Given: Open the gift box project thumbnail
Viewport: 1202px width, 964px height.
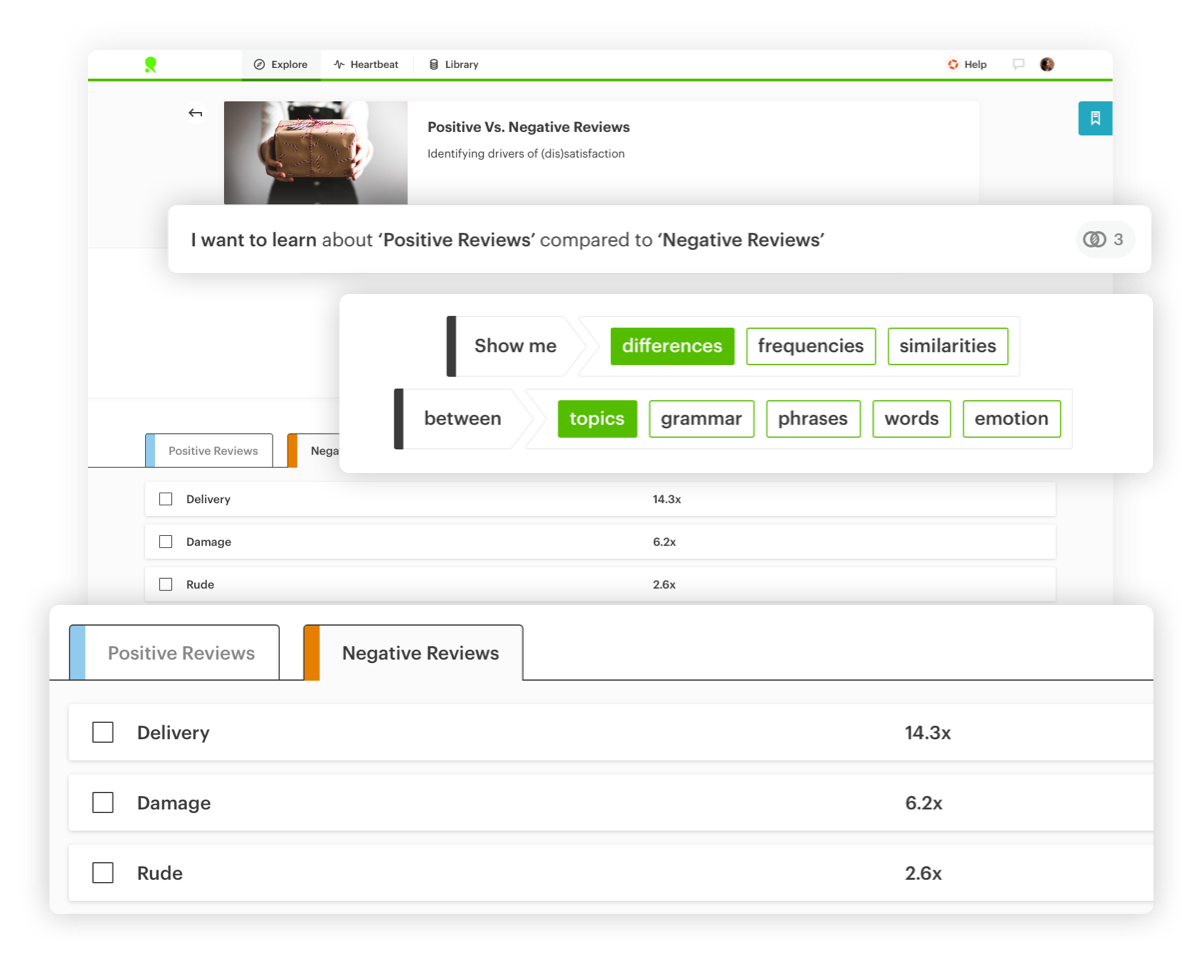Looking at the screenshot, I should pos(316,153).
